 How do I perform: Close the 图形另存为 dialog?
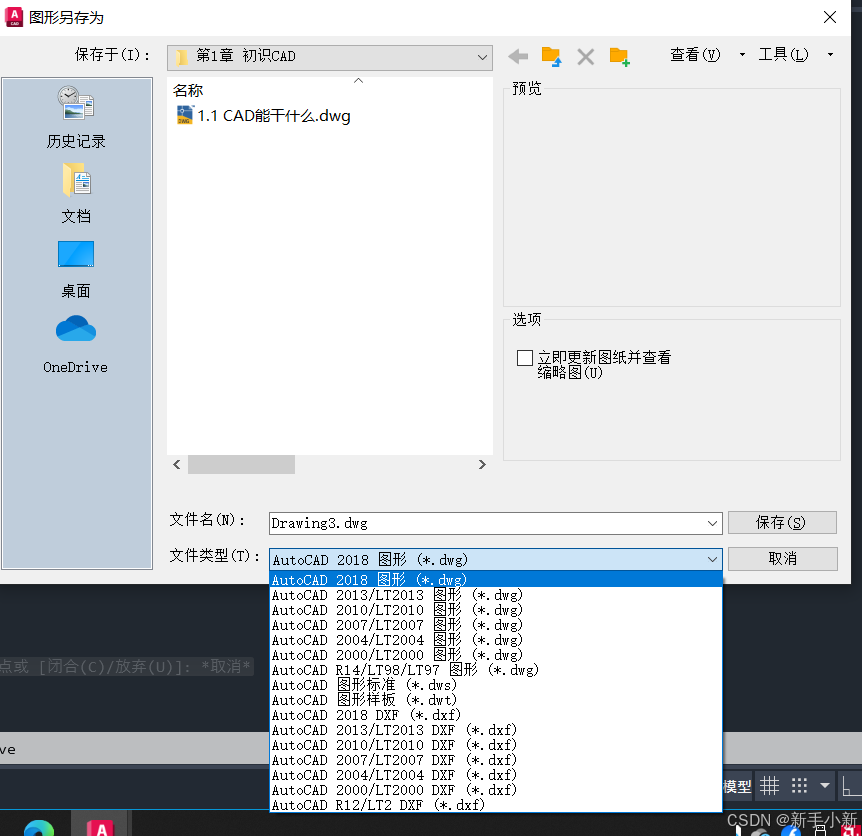coord(830,17)
